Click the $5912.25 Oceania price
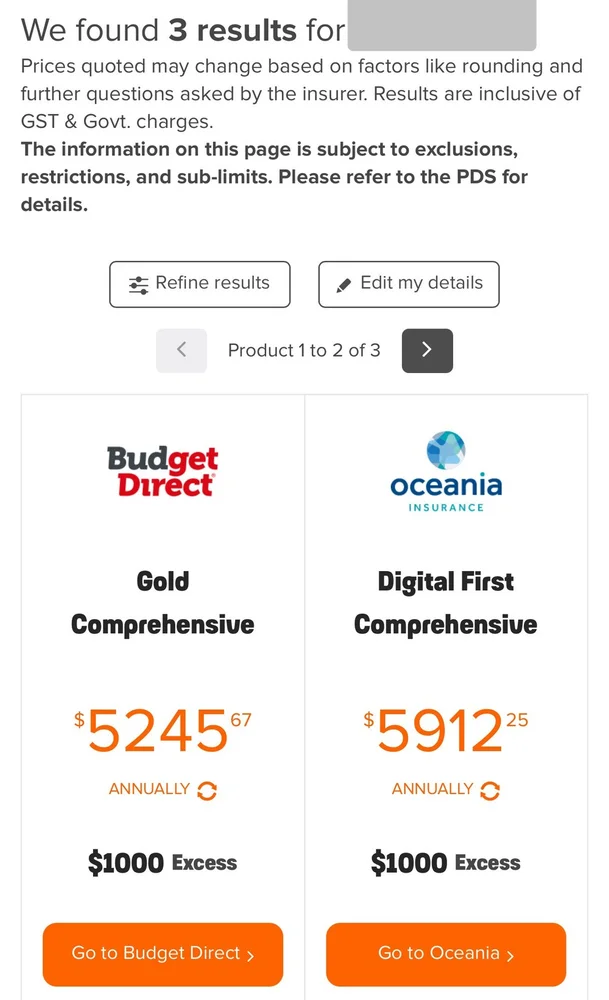Screen dimensions: 609x1000 point(446,730)
